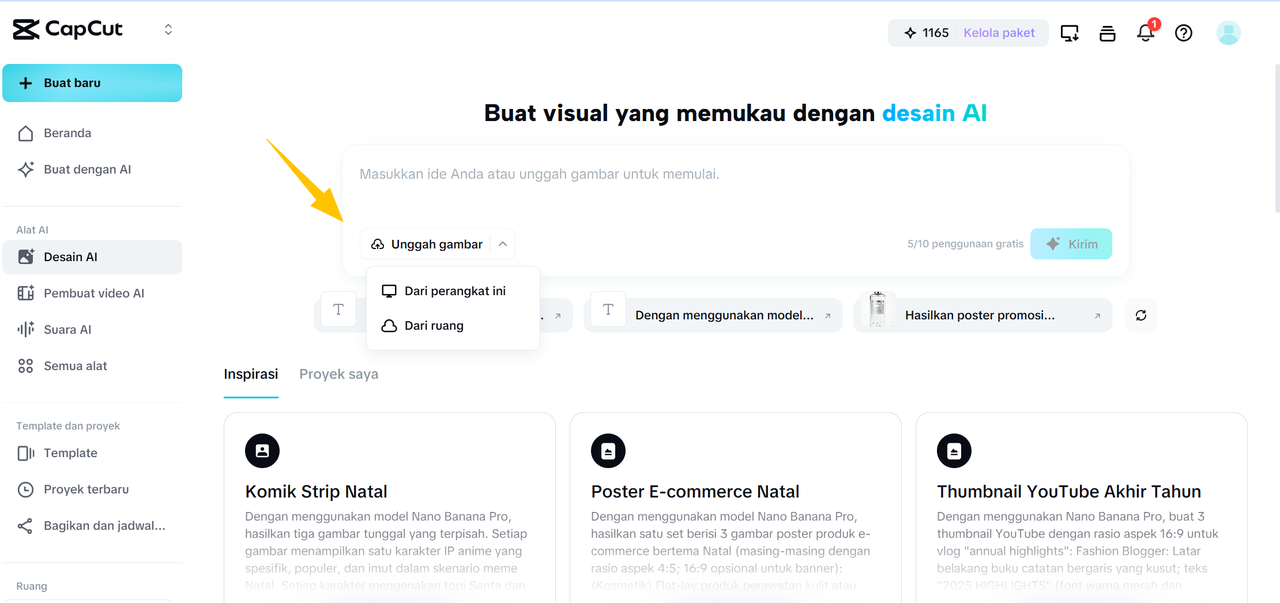Click the desktop app download icon
This screenshot has width=1280, height=603.
coord(1069,32)
